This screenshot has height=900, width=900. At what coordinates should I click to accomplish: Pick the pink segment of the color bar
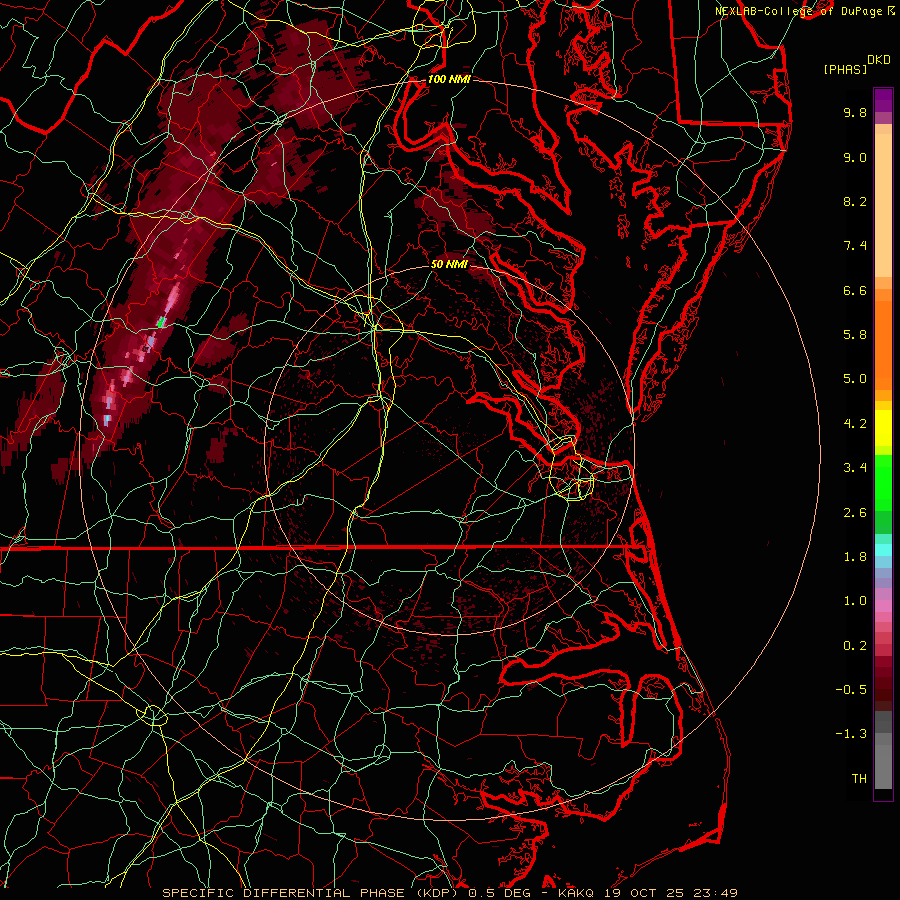click(883, 606)
